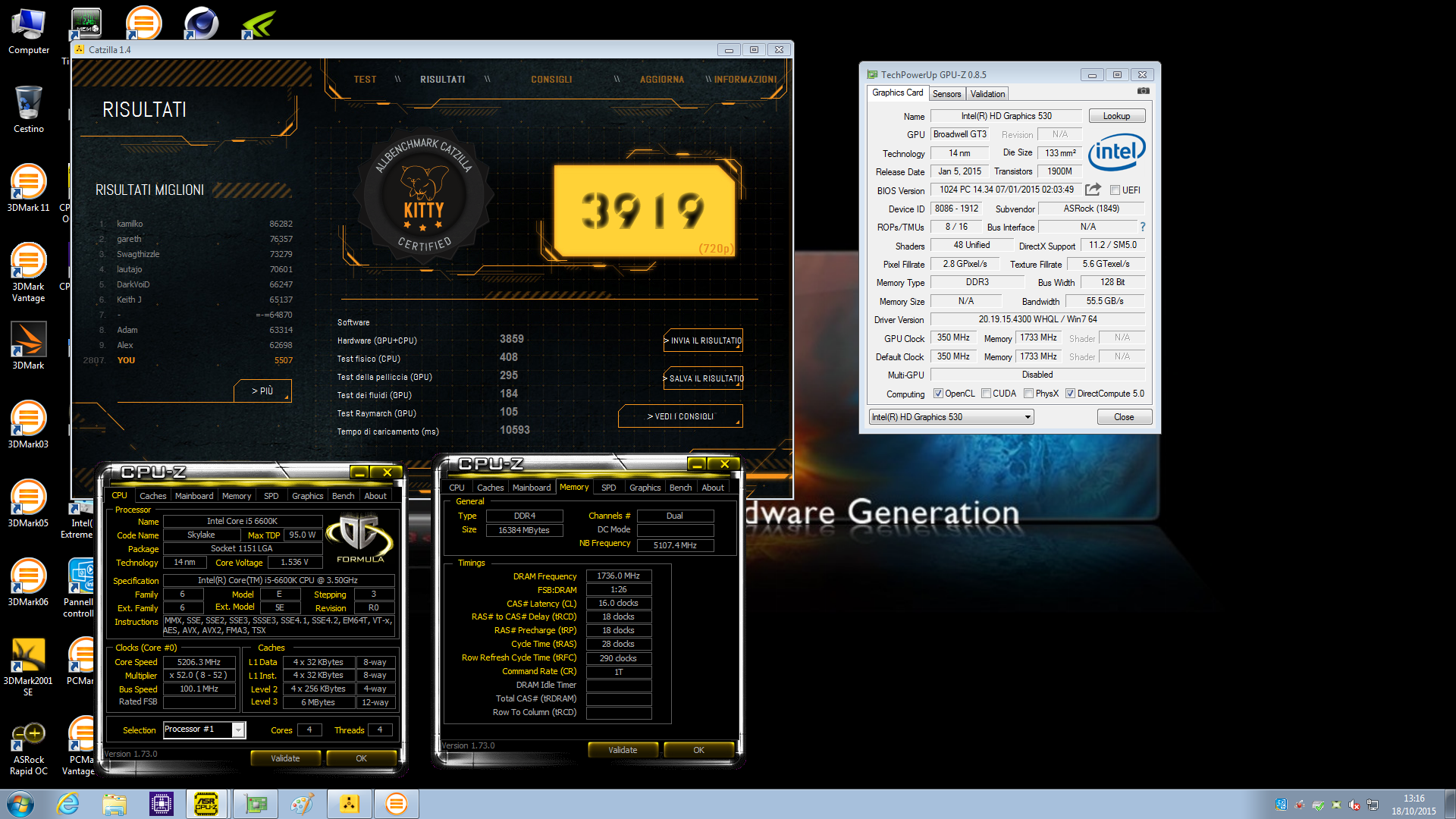Launch the 3DMark03 desktop shortcut
Image resolution: width=1456 pixels, height=819 pixels.
tap(29, 425)
